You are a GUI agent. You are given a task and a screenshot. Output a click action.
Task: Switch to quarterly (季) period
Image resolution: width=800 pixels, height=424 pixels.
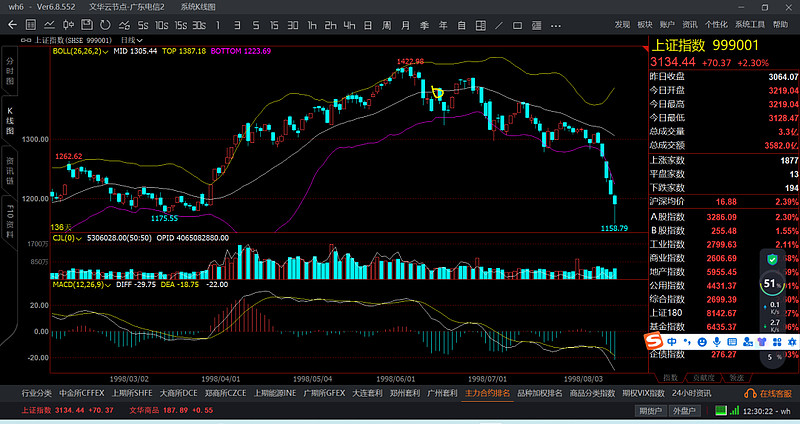point(424,25)
